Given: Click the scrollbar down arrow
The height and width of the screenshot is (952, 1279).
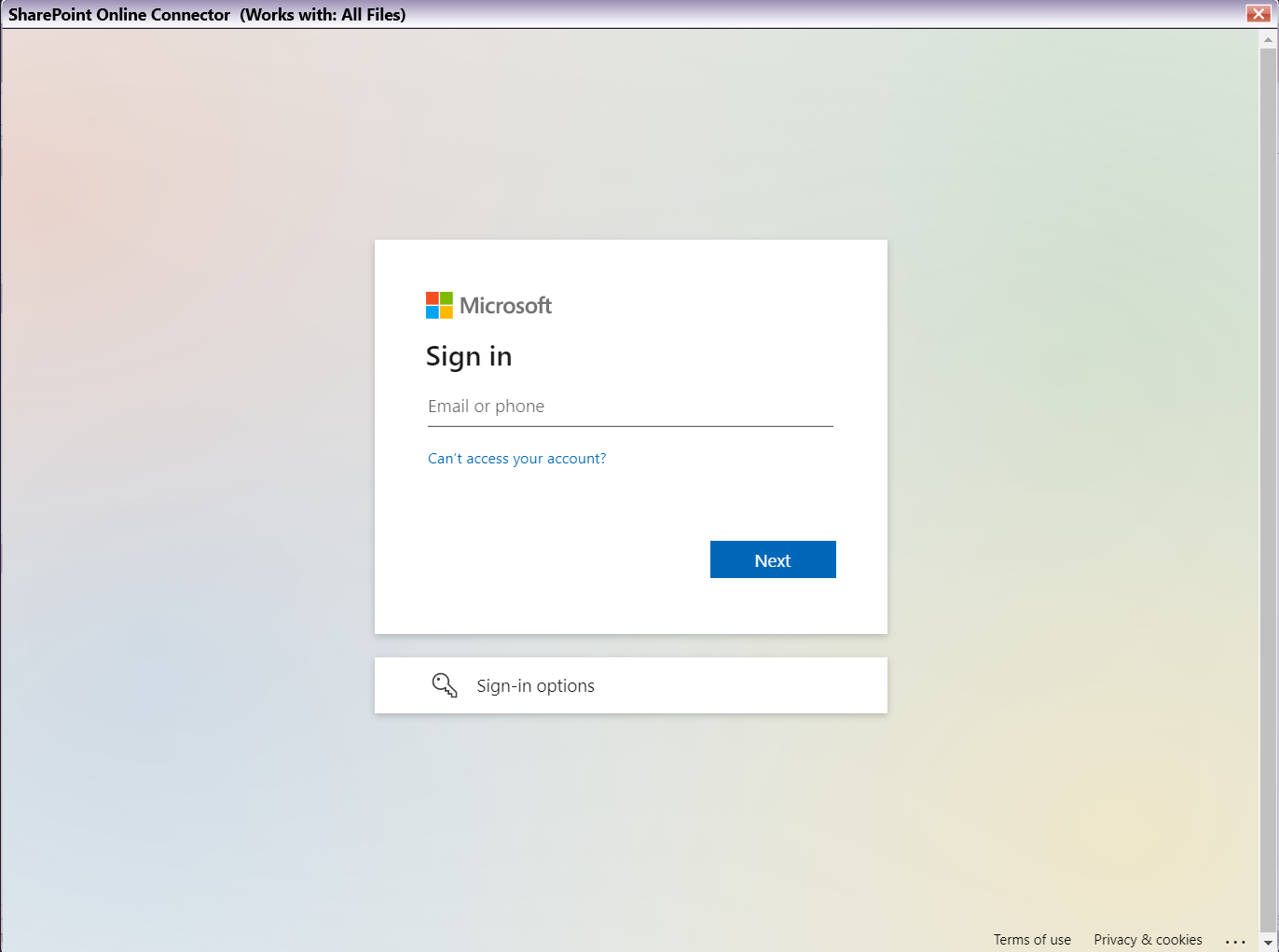Looking at the screenshot, I should [x=1268, y=944].
